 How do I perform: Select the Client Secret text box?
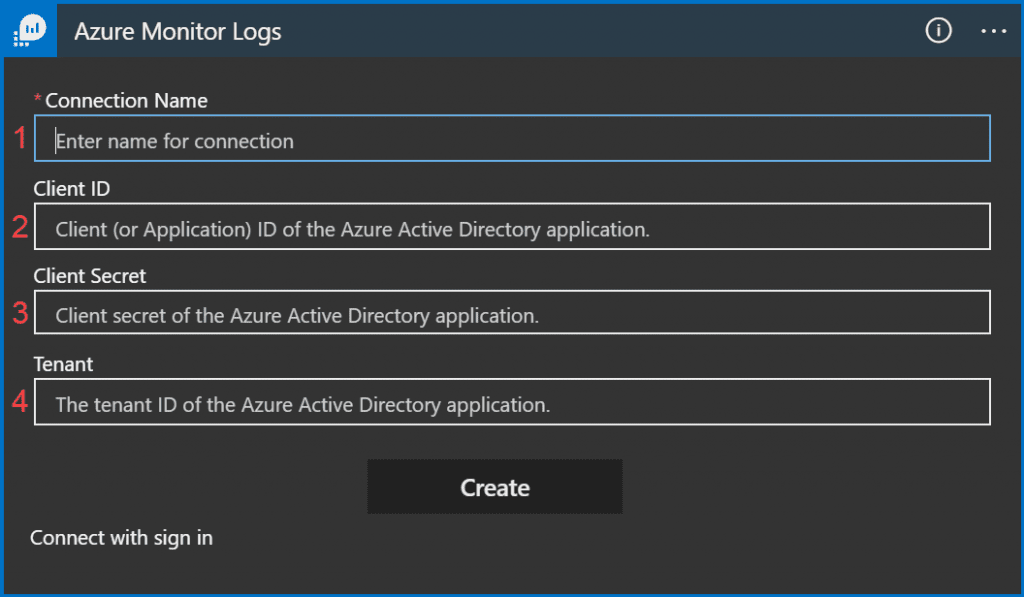point(512,313)
